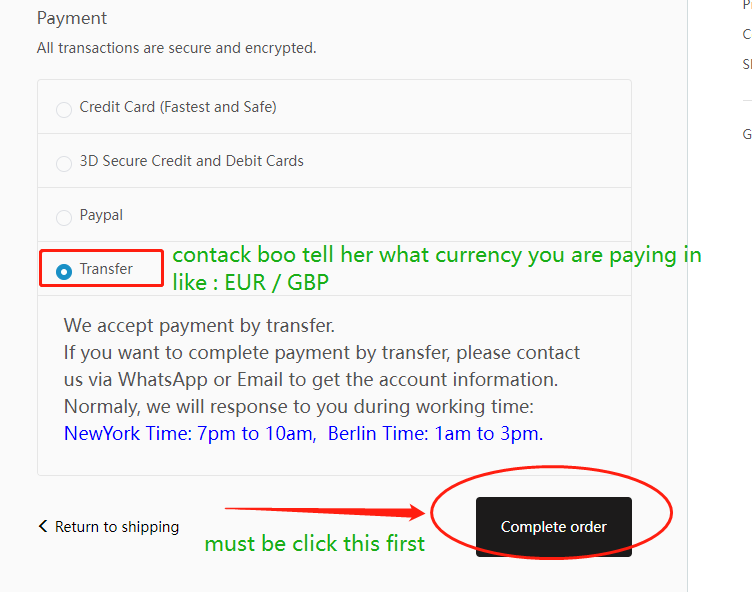The image size is (752, 592).
Task: Select the Paypal radio button
Action: coord(64,217)
